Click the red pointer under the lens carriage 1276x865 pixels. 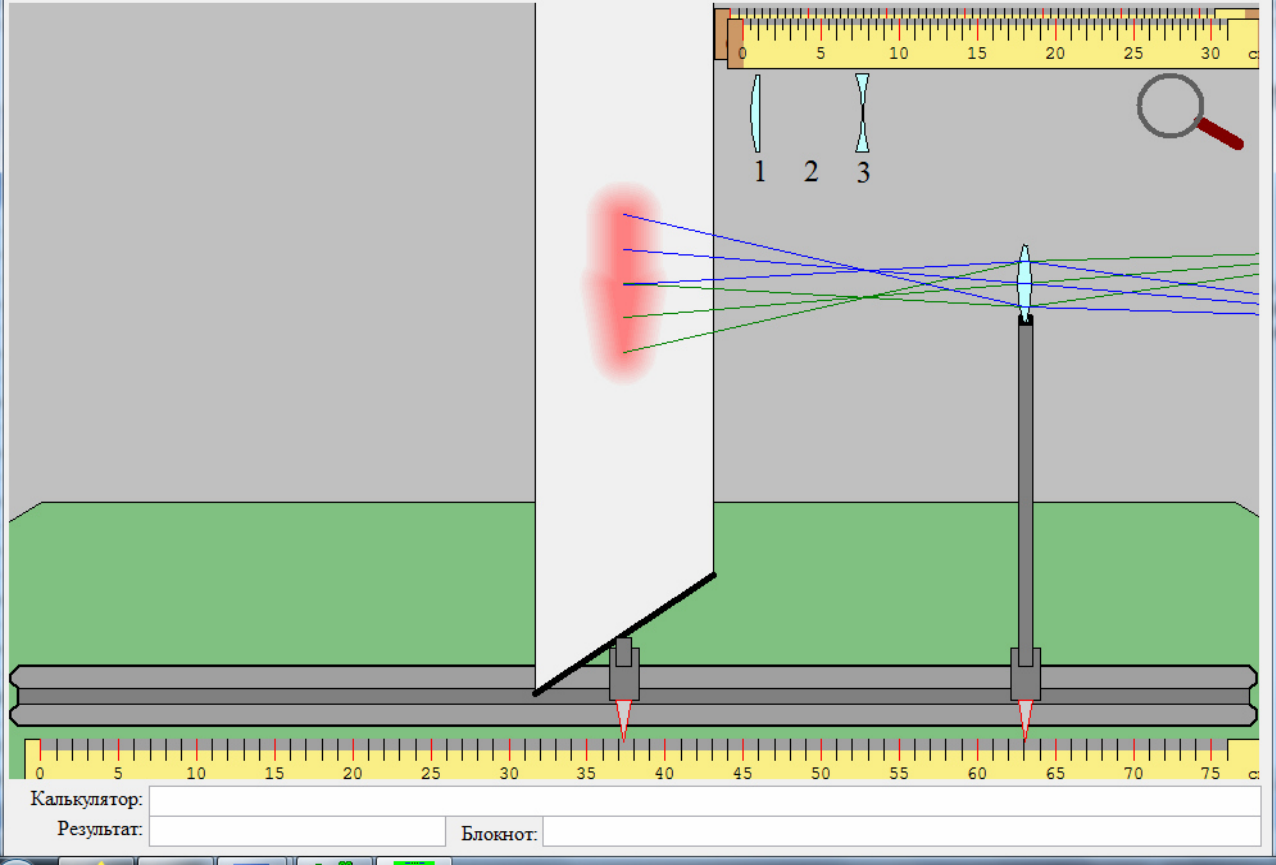pyautogui.click(x=1025, y=720)
